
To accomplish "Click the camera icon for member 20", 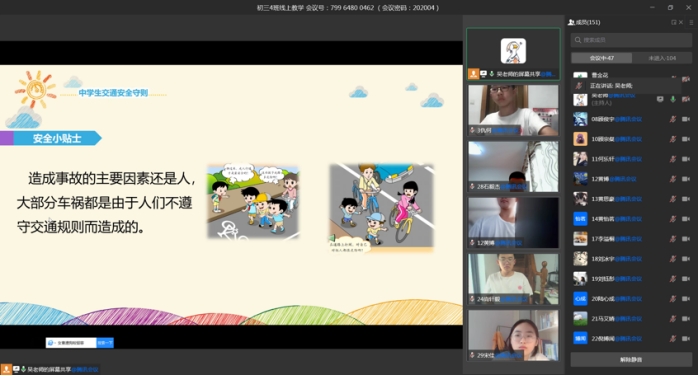I will pos(686,299).
